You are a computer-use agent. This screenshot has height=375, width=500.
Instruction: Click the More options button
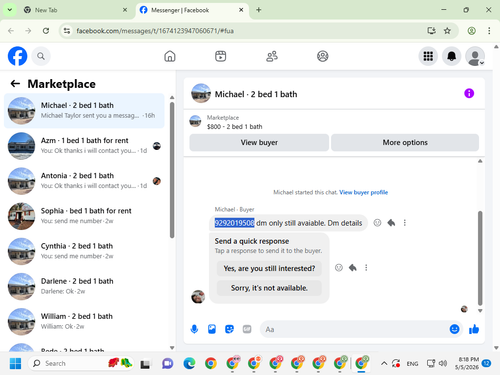pyautogui.click(x=405, y=142)
